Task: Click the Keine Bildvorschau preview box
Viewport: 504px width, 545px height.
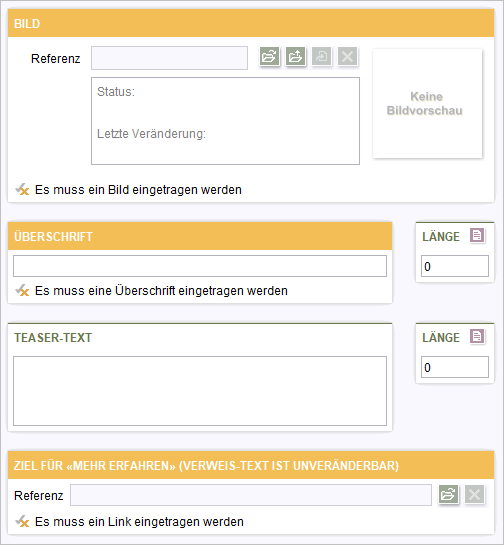Action: pyautogui.click(x=427, y=104)
